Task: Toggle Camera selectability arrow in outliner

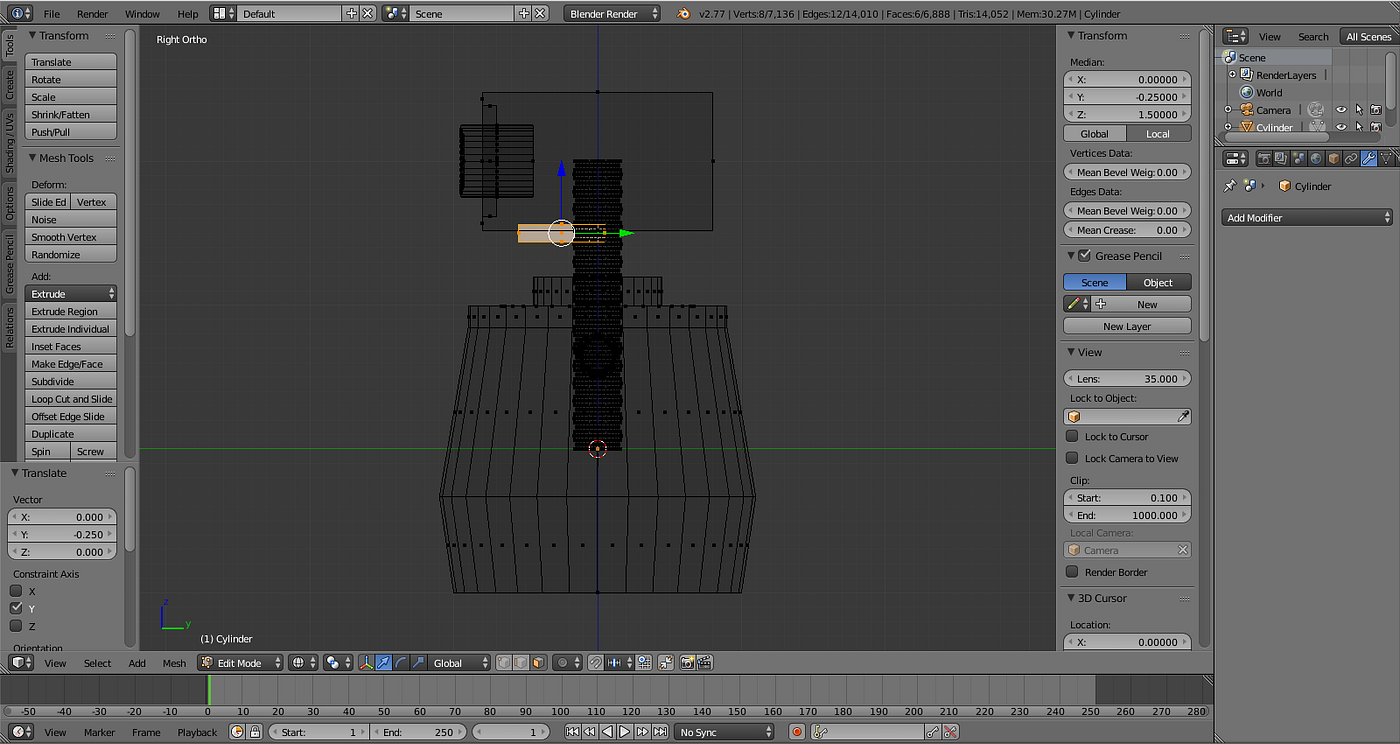Action: pyautogui.click(x=1359, y=110)
